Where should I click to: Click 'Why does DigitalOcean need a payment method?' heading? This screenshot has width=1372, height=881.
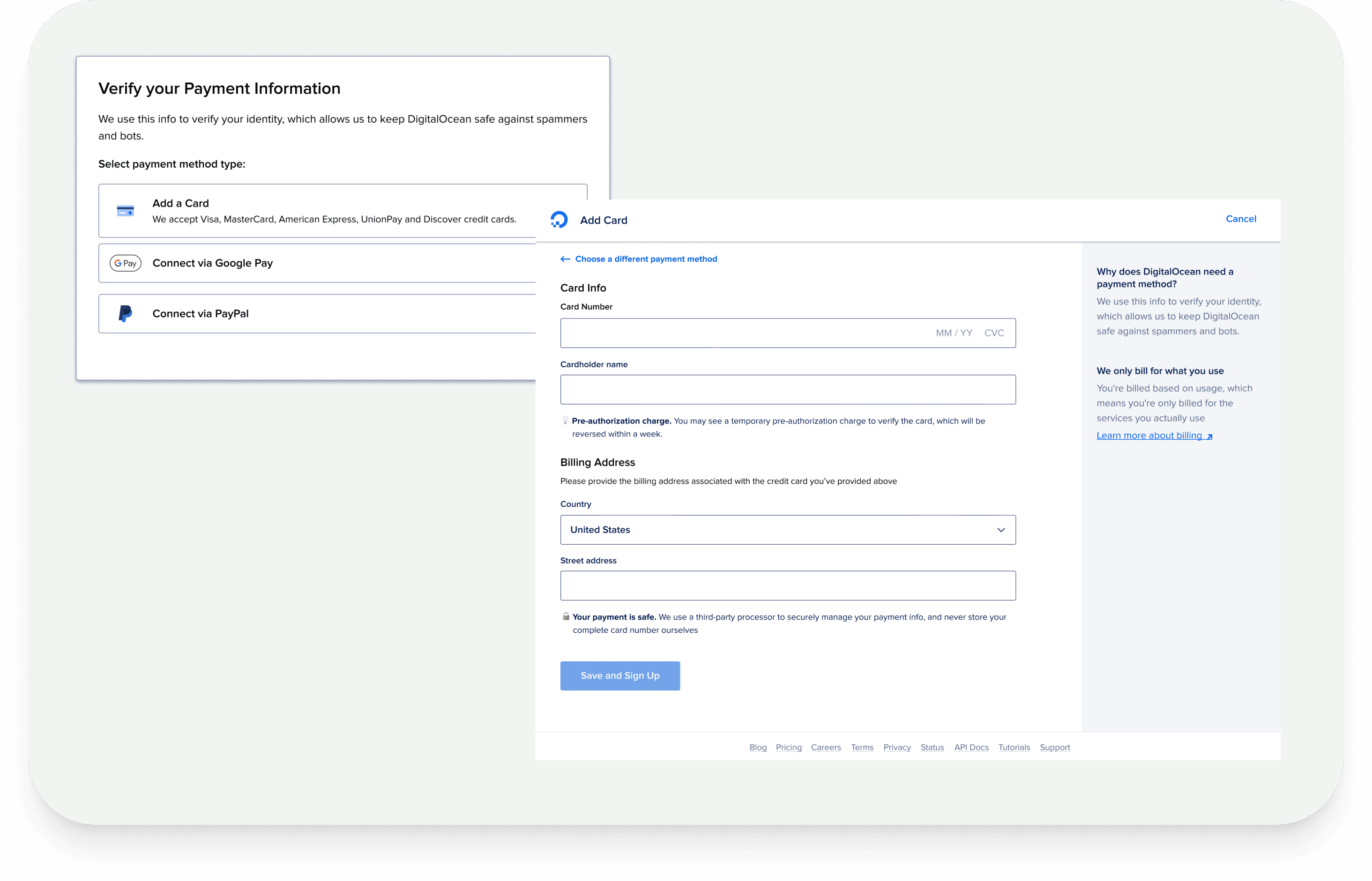click(1164, 277)
